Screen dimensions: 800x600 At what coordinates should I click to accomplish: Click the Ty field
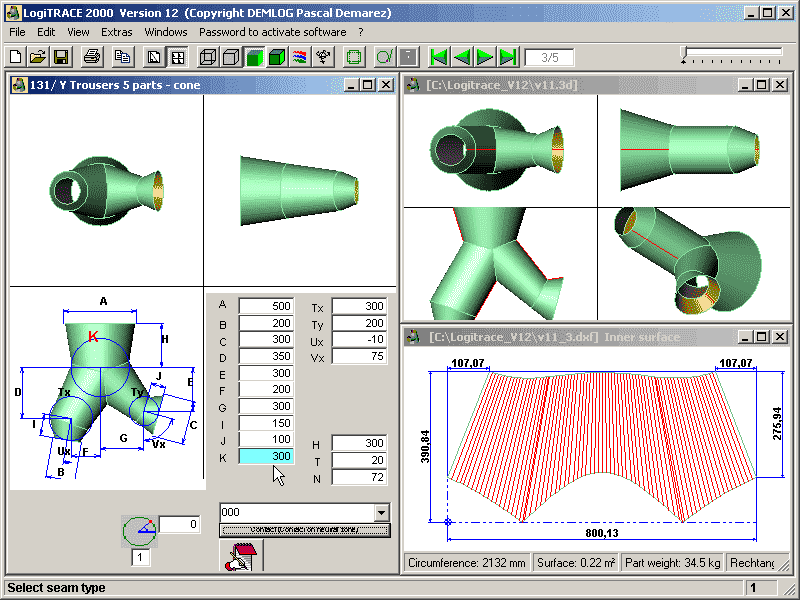359,323
